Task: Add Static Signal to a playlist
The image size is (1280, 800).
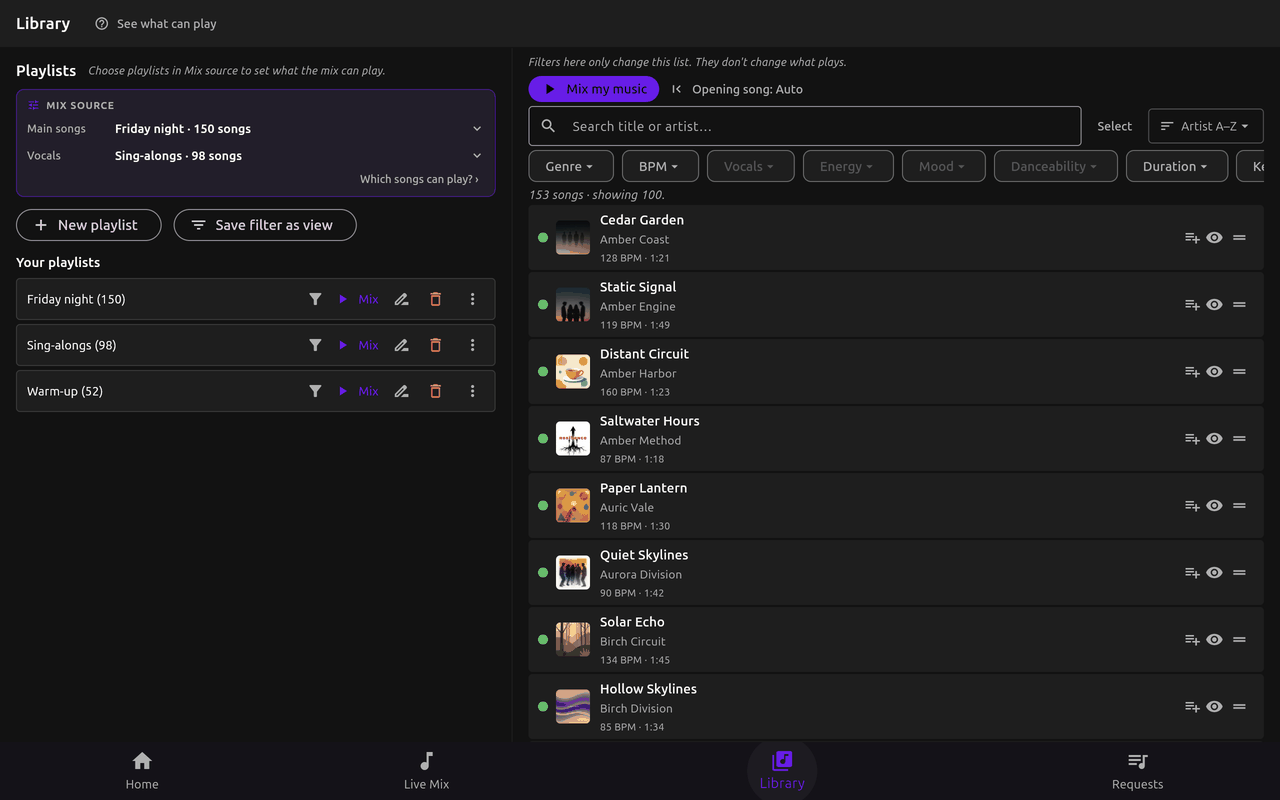Action: coord(1192,305)
